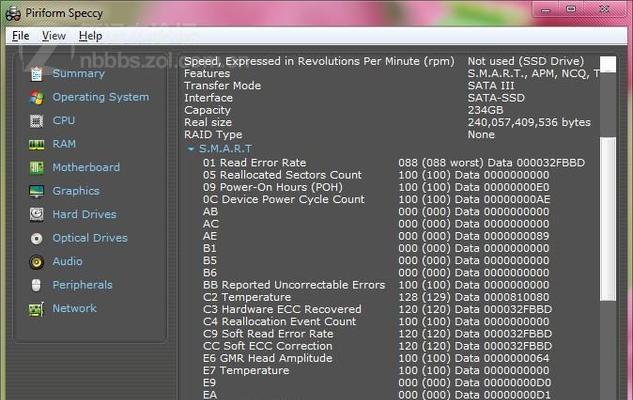Click the RAM module icon
Screen dimensions: 633x400
point(36,144)
